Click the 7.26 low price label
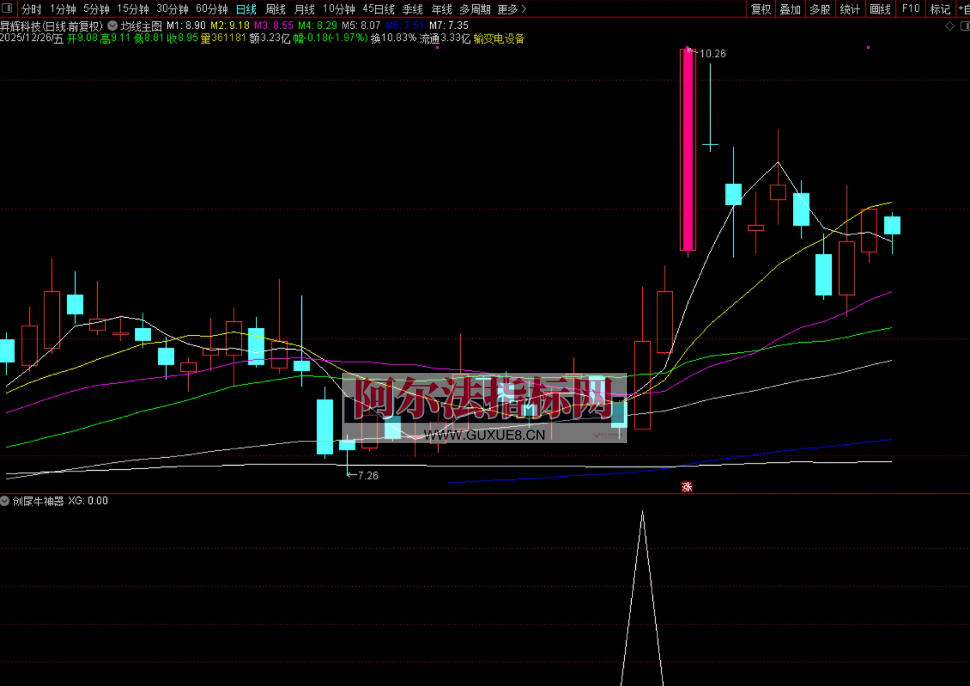The height and width of the screenshot is (686, 970). point(366,476)
